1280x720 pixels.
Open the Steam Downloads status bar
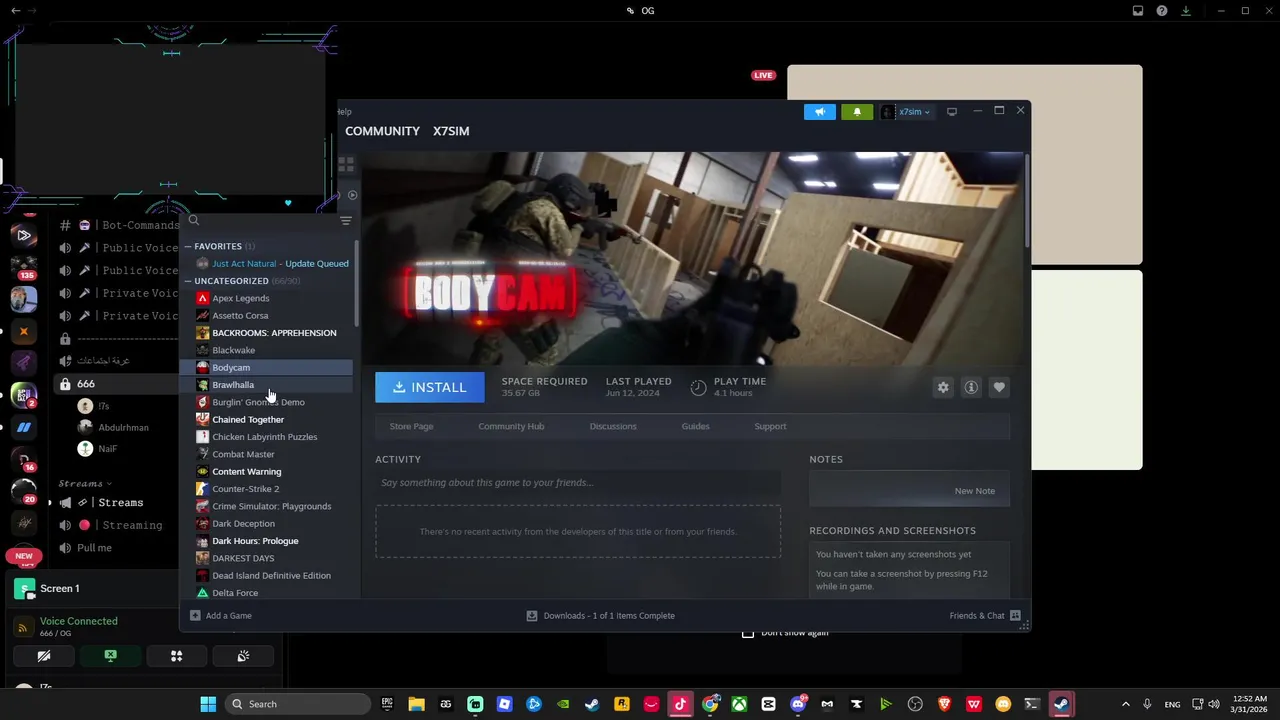(x=601, y=616)
